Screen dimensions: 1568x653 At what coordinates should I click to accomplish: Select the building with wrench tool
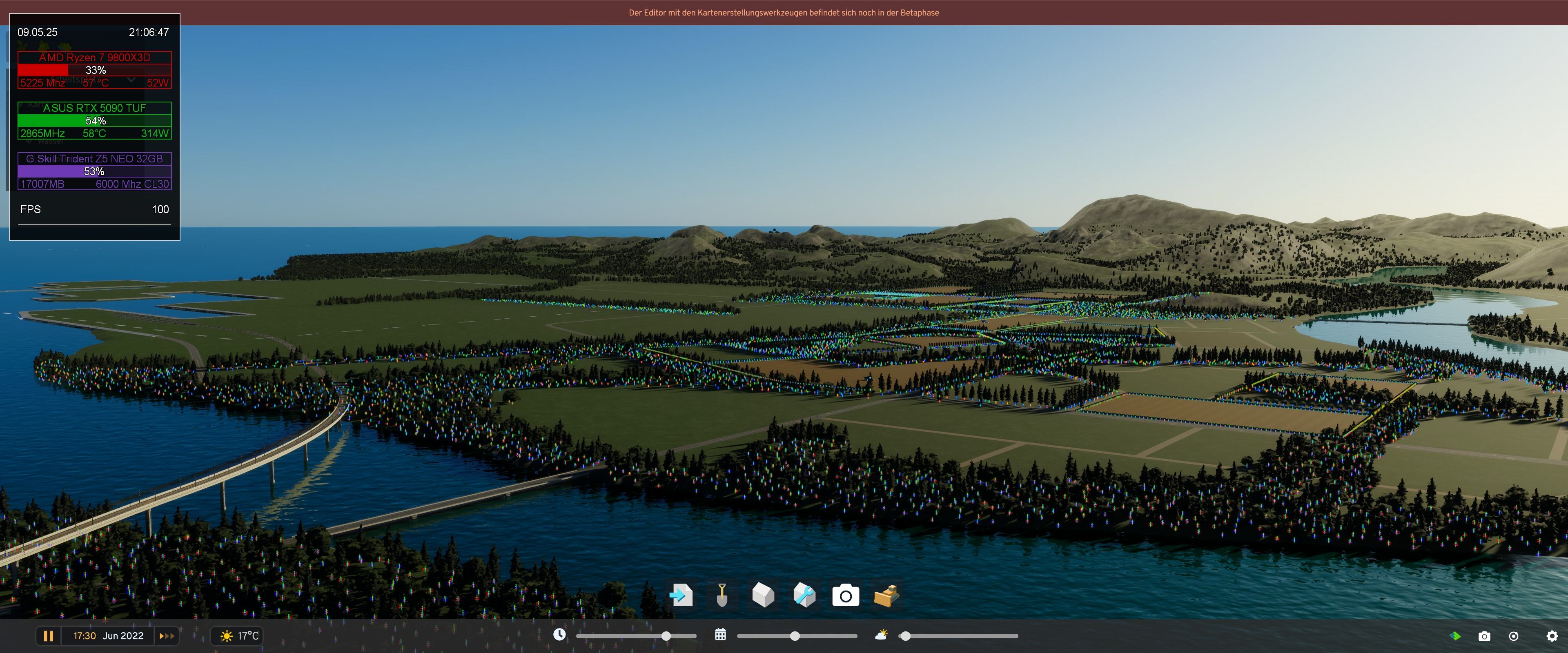coord(804,595)
